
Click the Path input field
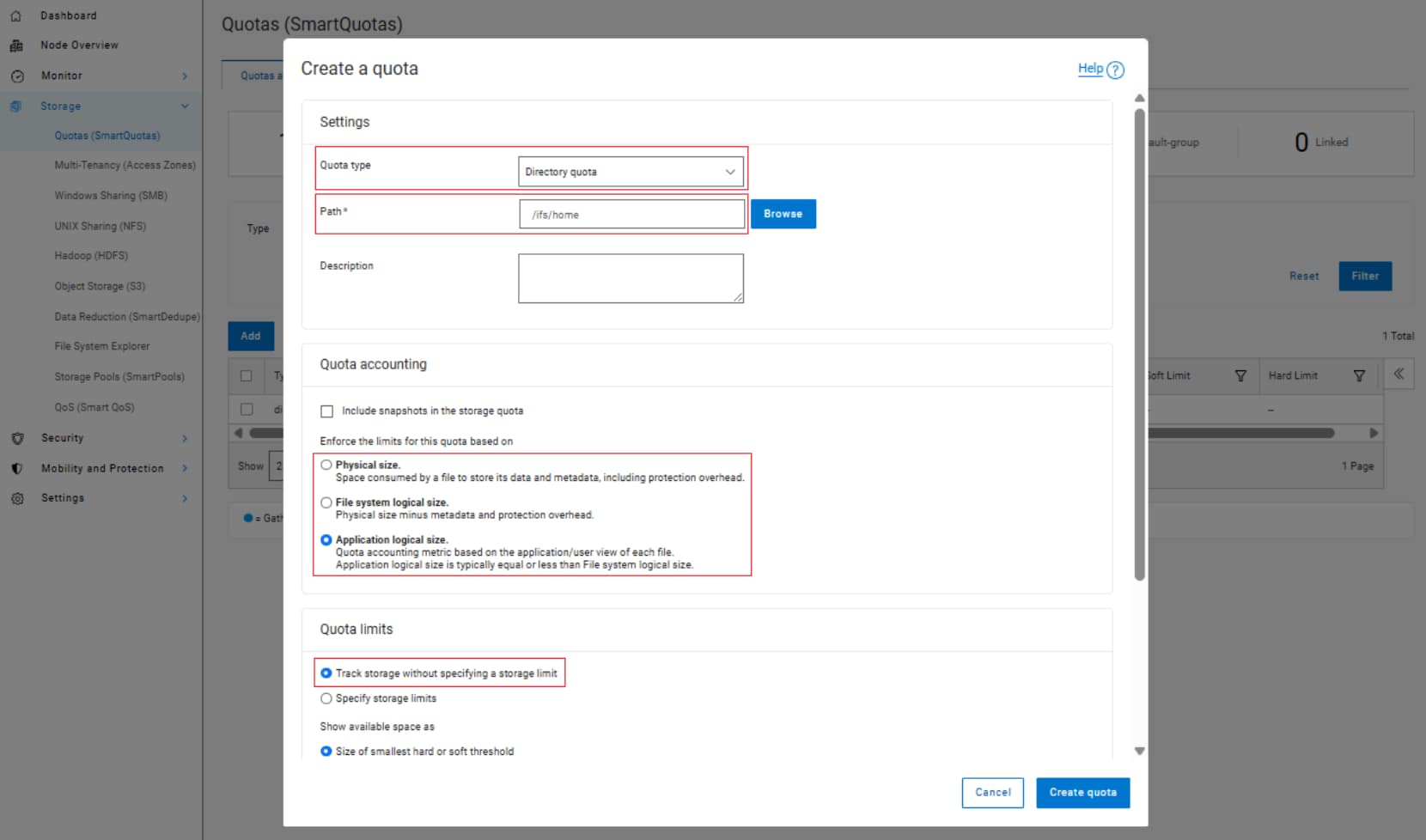coord(632,215)
